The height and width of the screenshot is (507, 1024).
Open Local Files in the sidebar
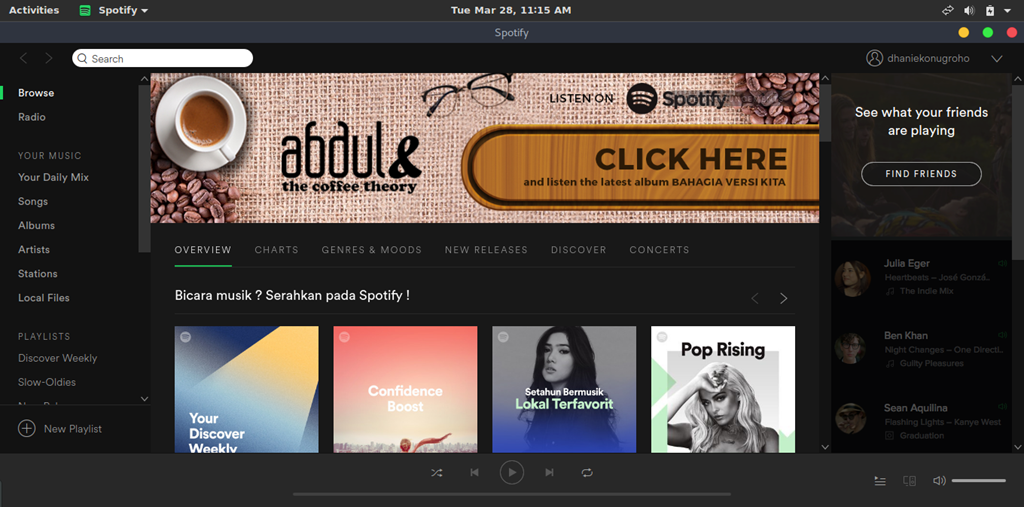(44, 298)
